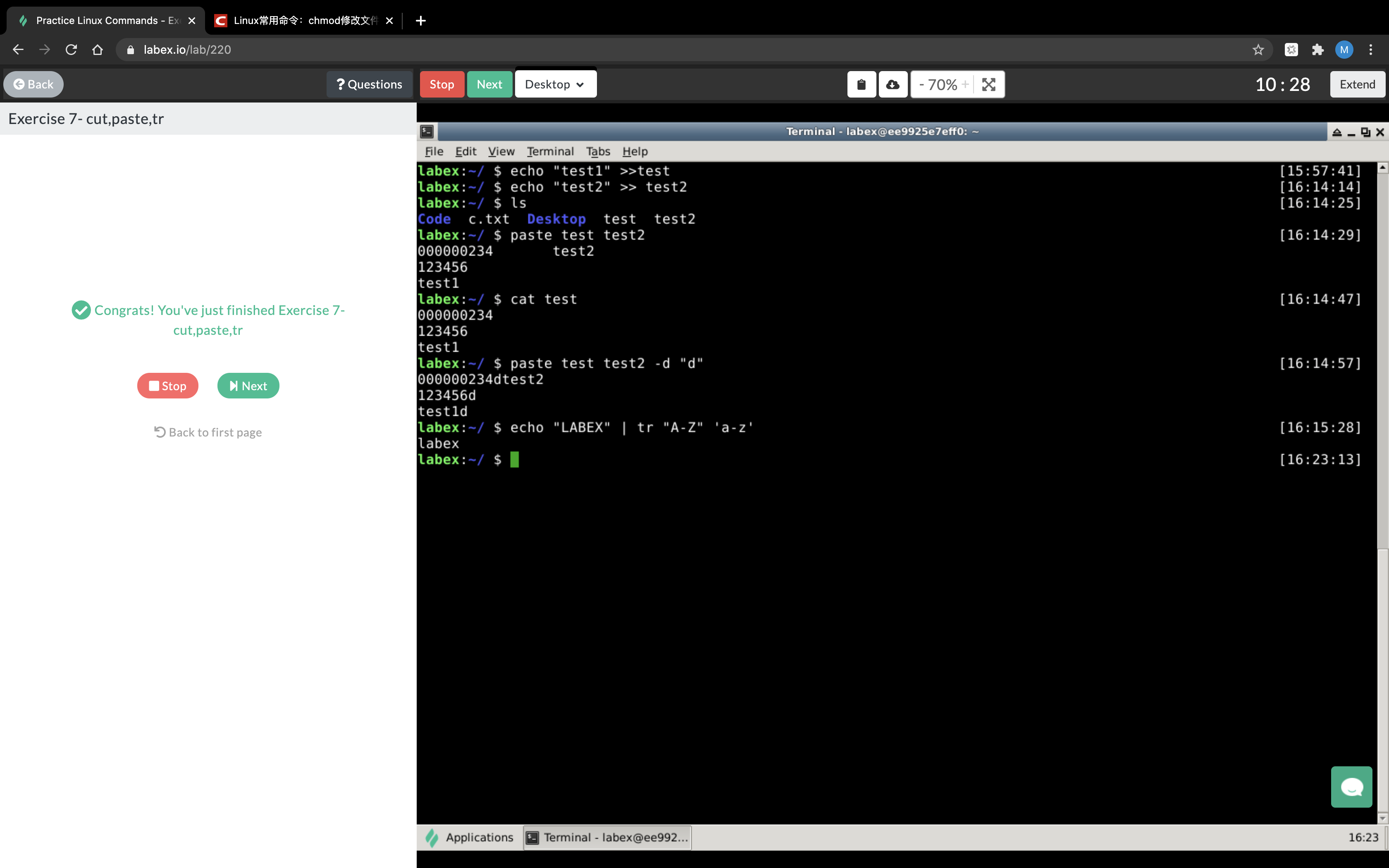The width and height of the screenshot is (1389, 868).
Task: Click the zoom percentage stepper control
Action: 940,84
